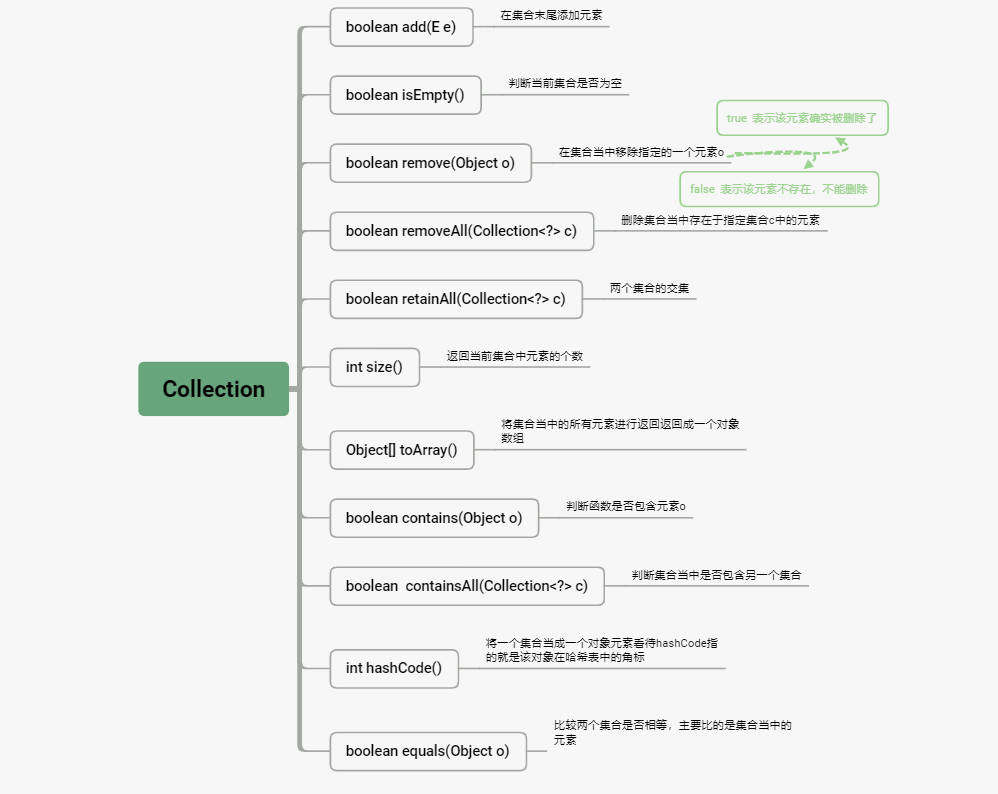Select the int hashCode() node
The width and height of the screenshot is (998, 794).
click(394, 669)
